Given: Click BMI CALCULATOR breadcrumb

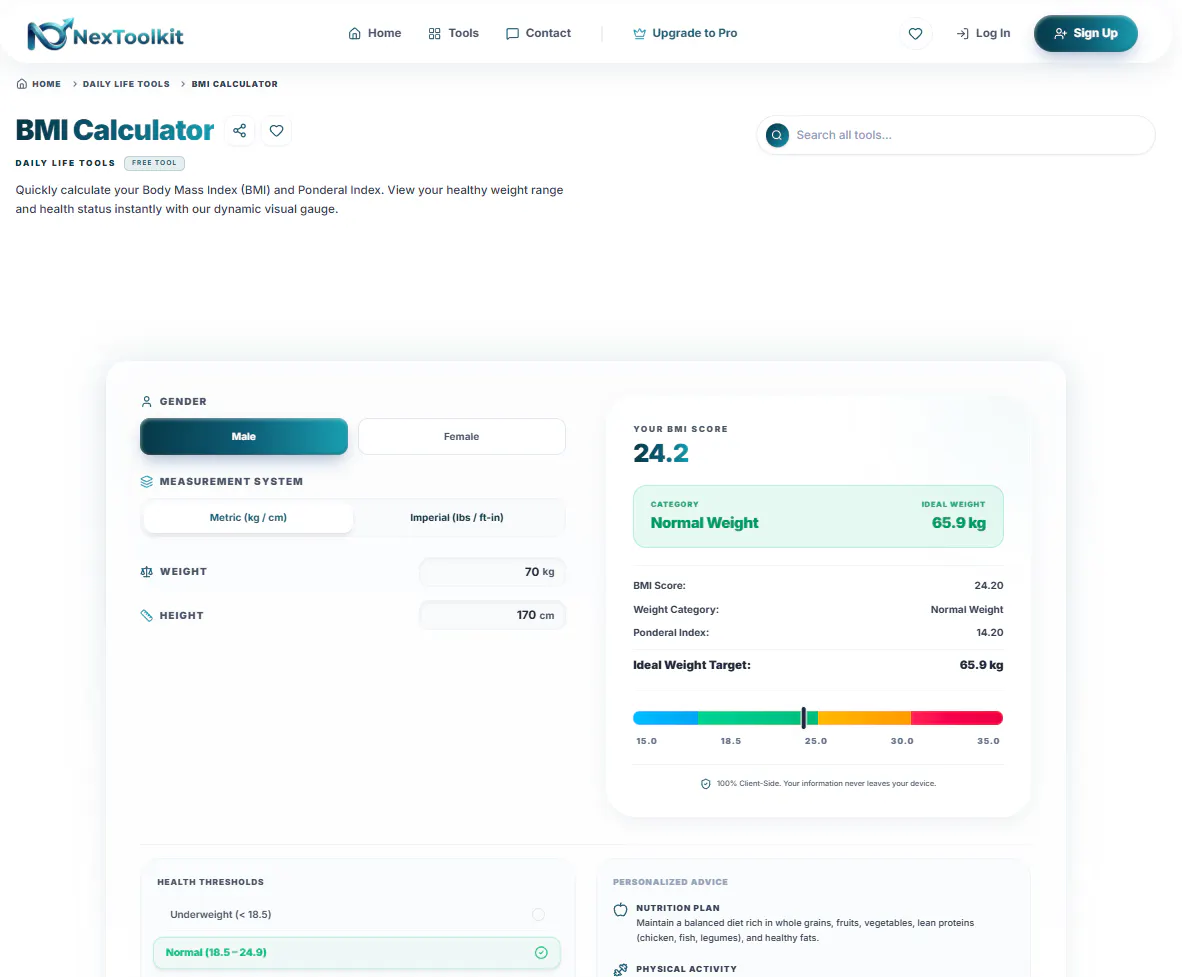Looking at the screenshot, I should pyautogui.click(x=234, y=84).
